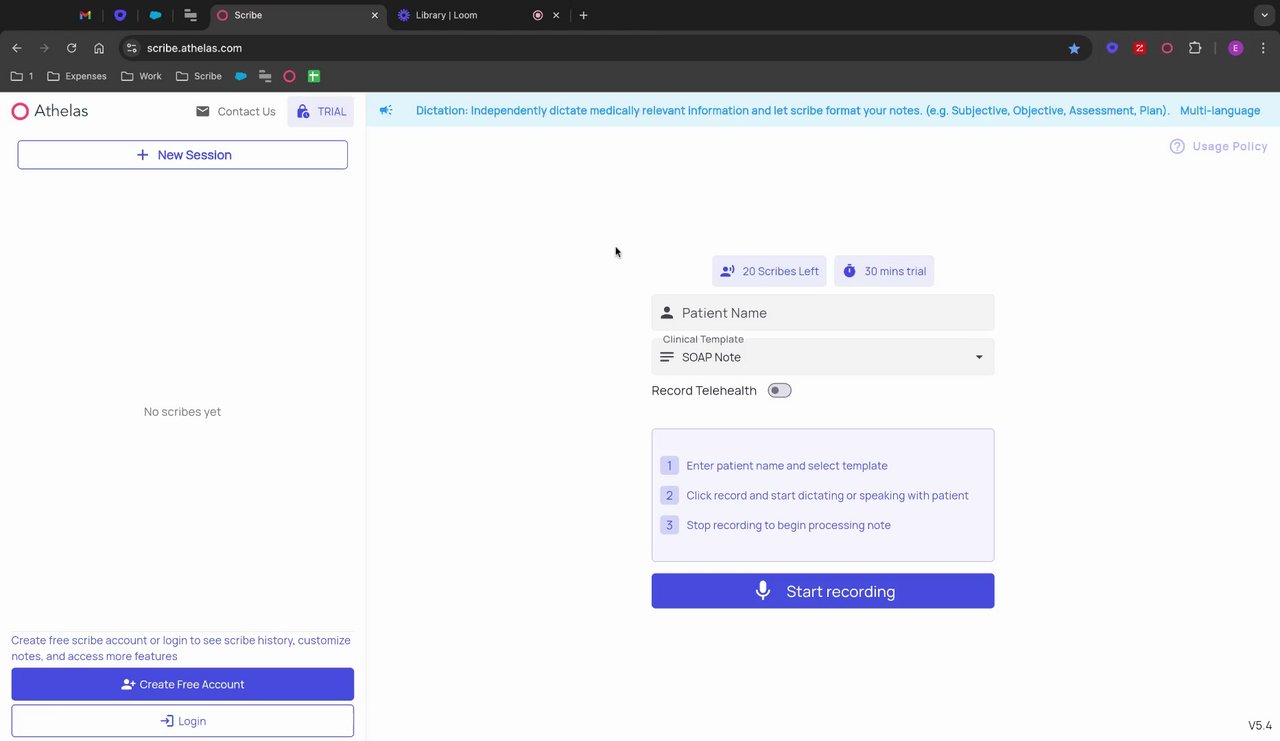The width and height of the screenshot is (1280, 741).
Task: Click 'Click record and start dictating' step text
Action: [827, 495]
